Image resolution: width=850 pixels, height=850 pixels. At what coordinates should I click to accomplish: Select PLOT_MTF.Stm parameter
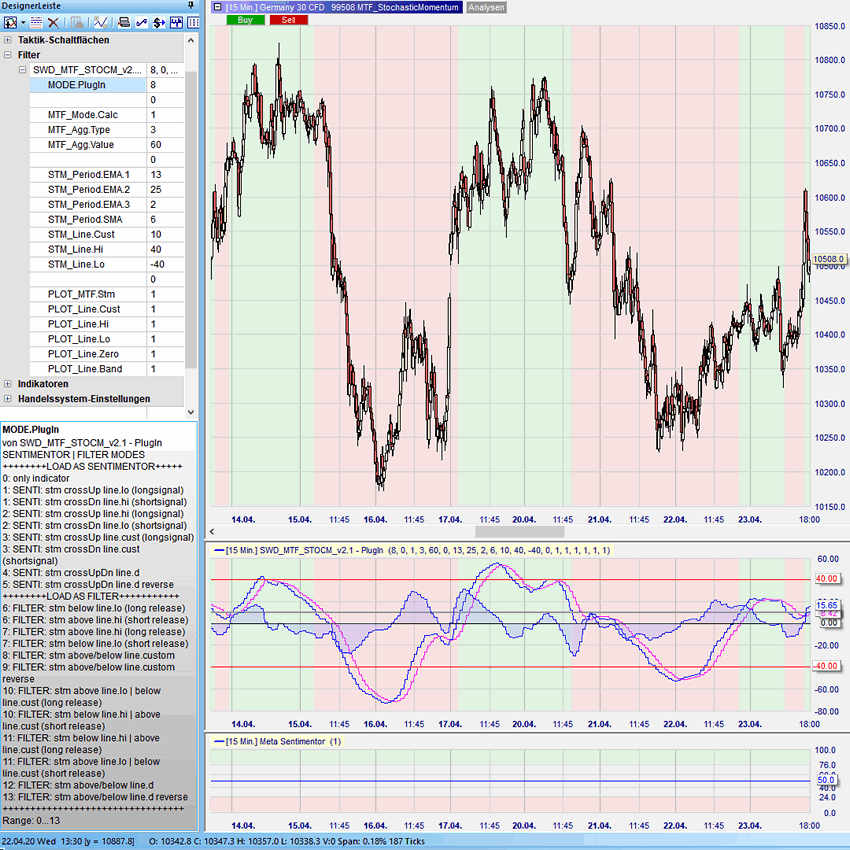88,294
